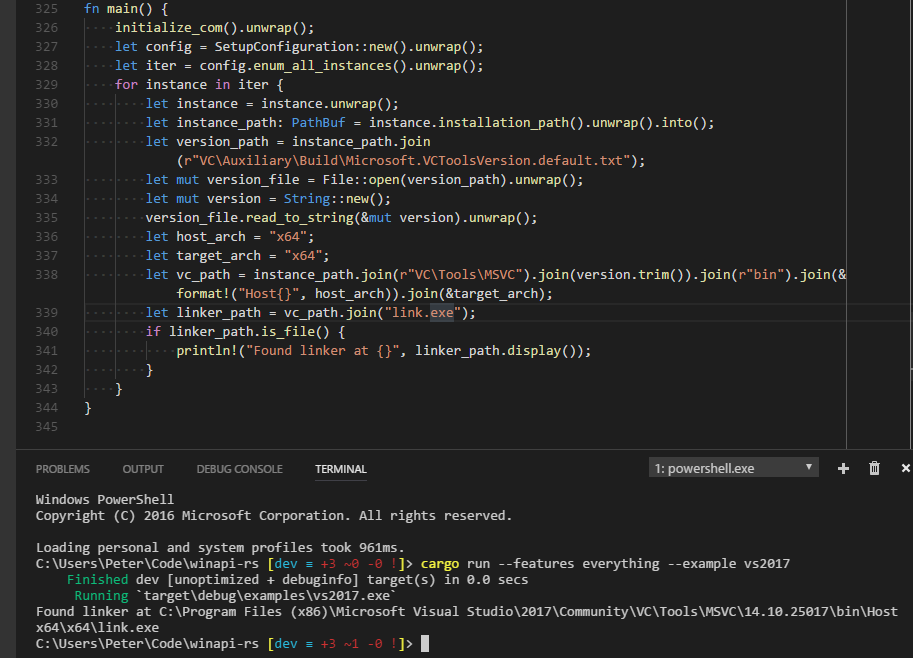Screen dimensions: 913x658
Task: Click the is_file() condition
Action: [x=295, y=332]
